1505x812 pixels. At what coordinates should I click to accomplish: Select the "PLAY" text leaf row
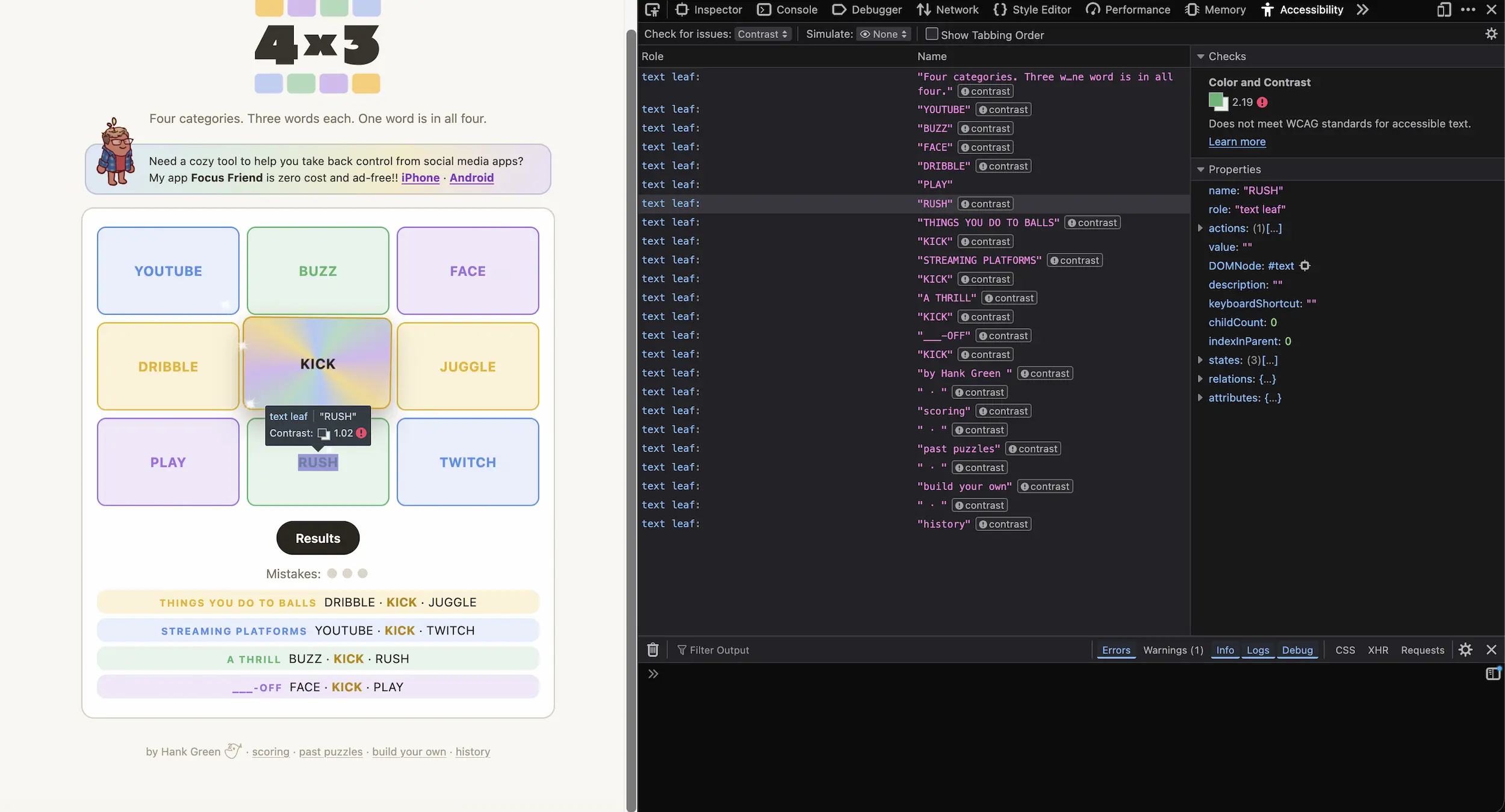click(914, 185)
